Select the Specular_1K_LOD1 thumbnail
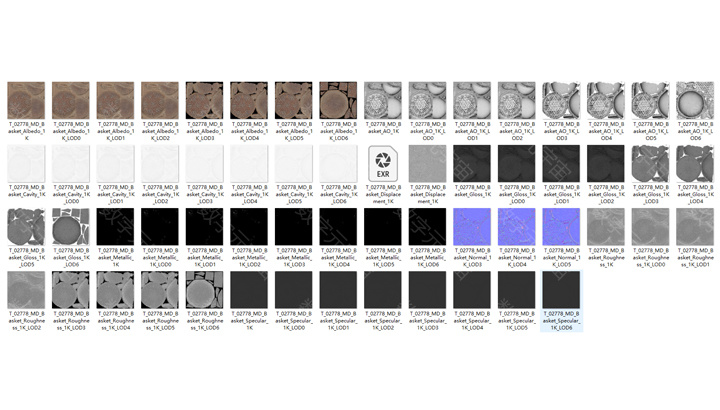This screenshot has width=720, height=410. [338, 290]
